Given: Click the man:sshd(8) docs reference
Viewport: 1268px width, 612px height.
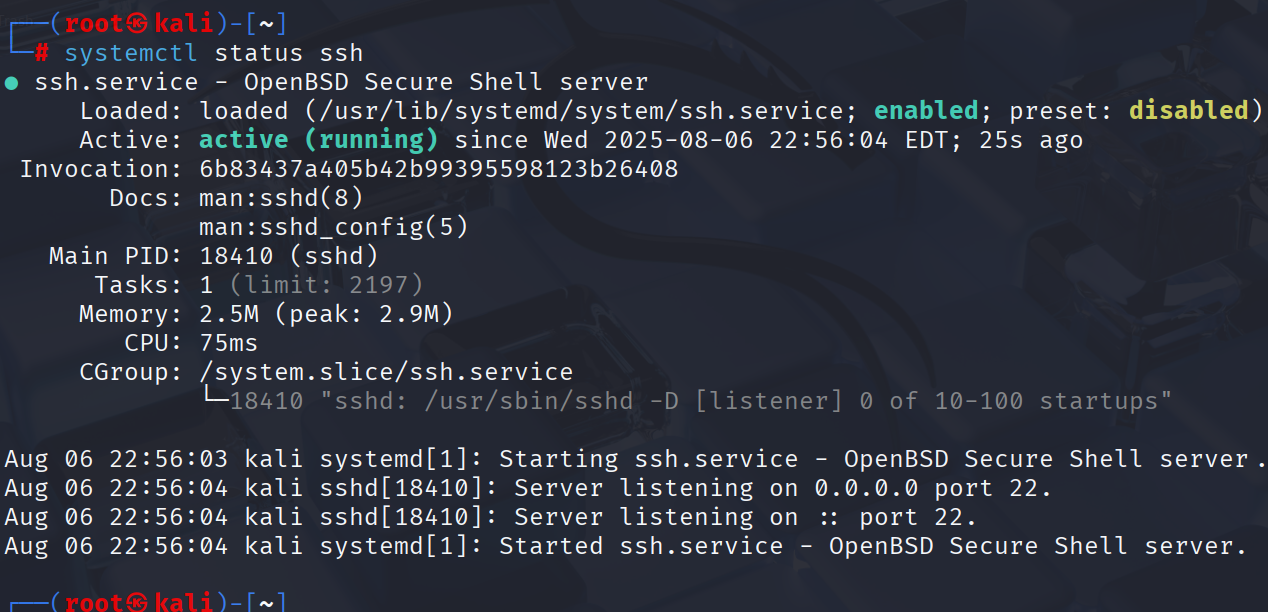Looking at the screenshot, I should 282,198.
